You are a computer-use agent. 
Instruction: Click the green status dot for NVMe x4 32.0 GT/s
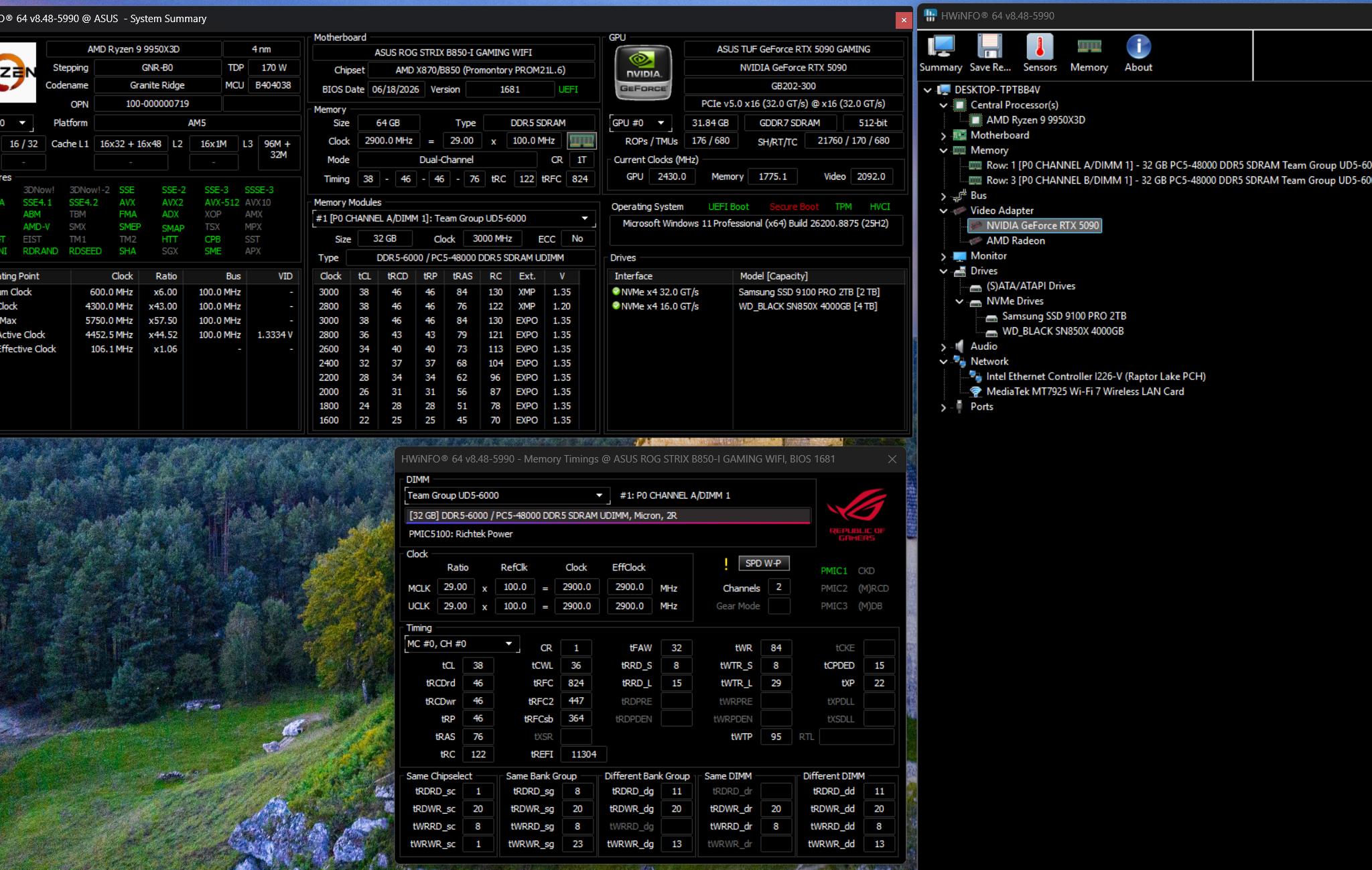pyautogui.click(x=616, y=292)
